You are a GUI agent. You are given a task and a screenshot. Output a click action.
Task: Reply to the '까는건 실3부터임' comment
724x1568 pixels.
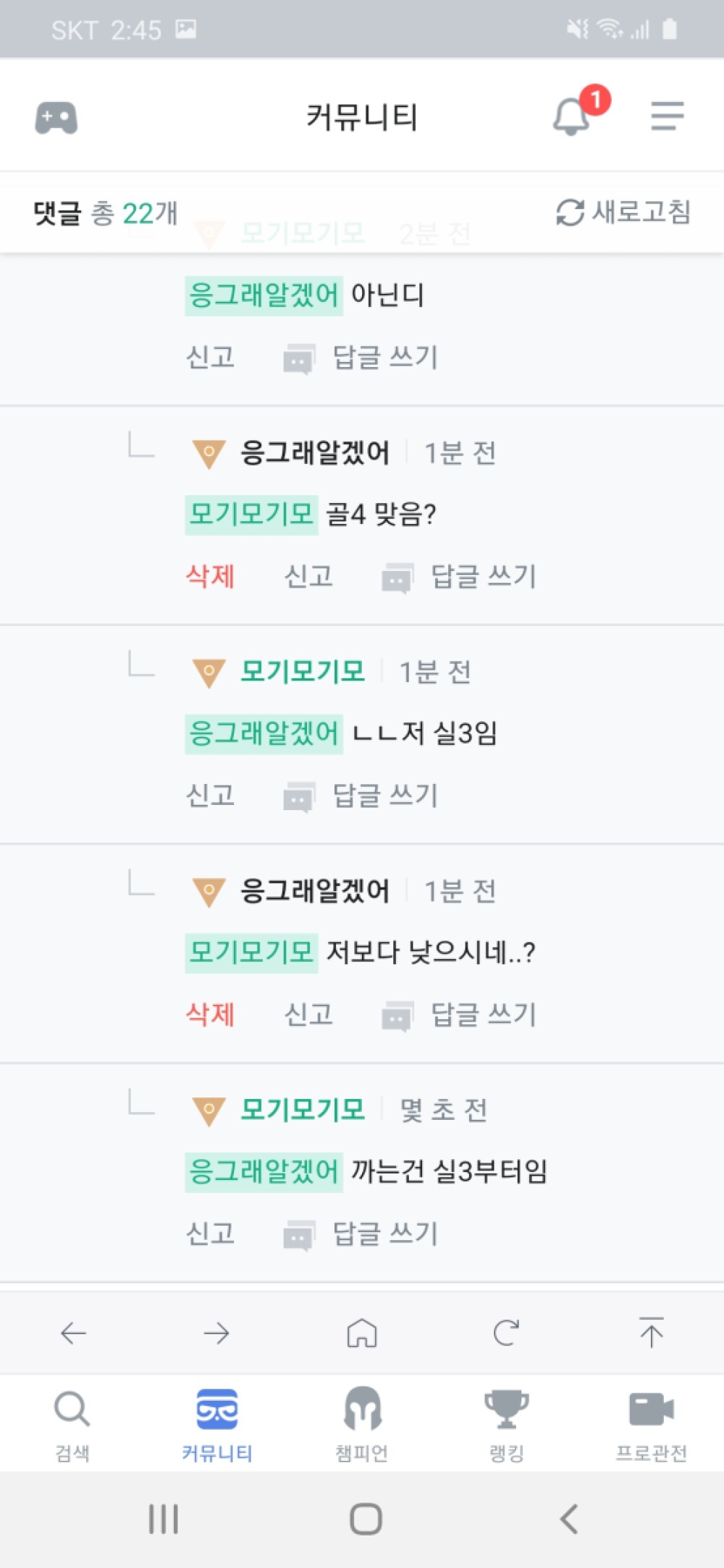(361, 1234)
